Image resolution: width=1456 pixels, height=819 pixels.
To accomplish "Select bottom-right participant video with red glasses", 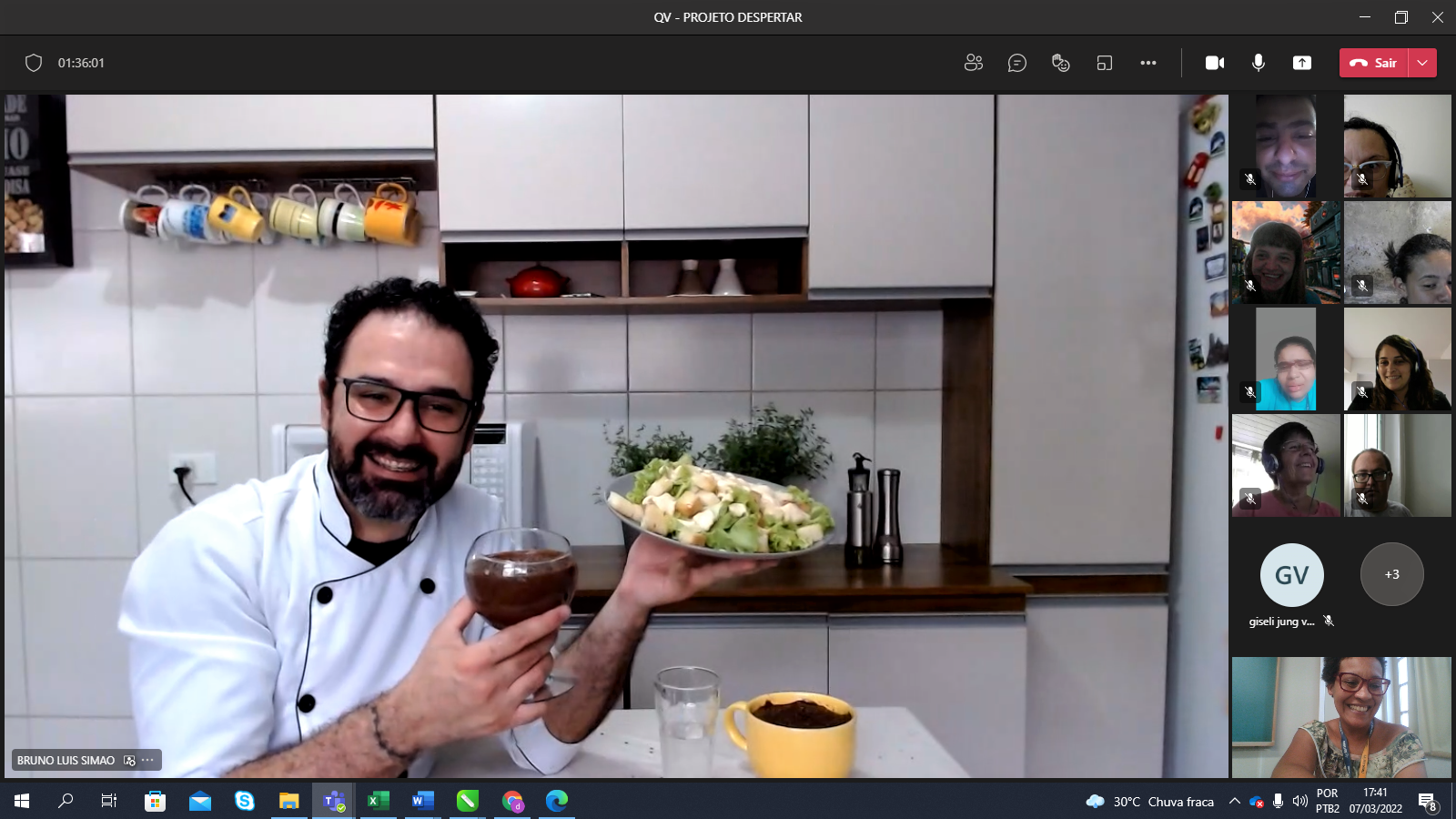I will 1341,717.
